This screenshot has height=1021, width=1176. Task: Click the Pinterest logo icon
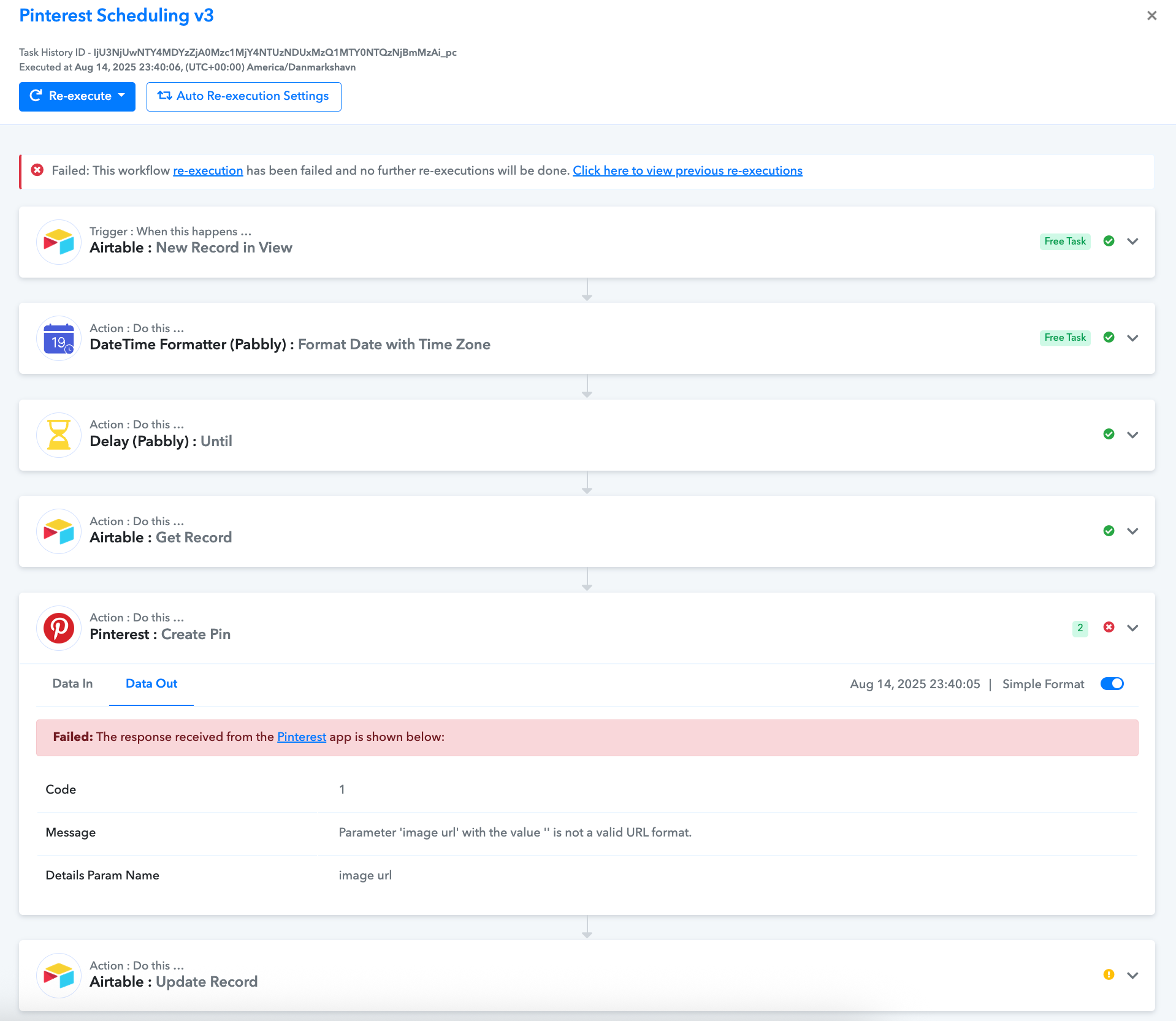coord(59,628)
